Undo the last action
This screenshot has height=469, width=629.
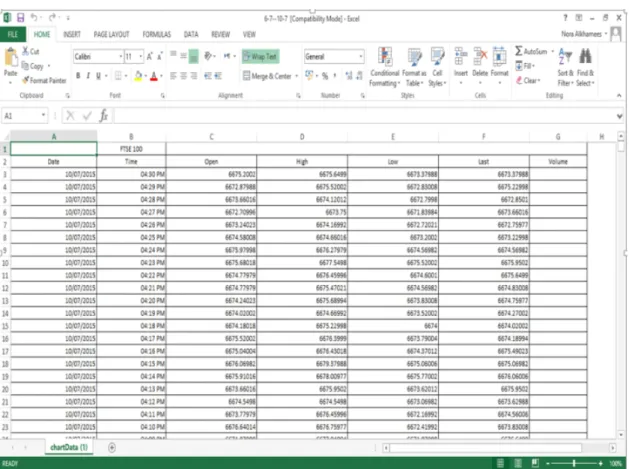click(x=34, y=17)
